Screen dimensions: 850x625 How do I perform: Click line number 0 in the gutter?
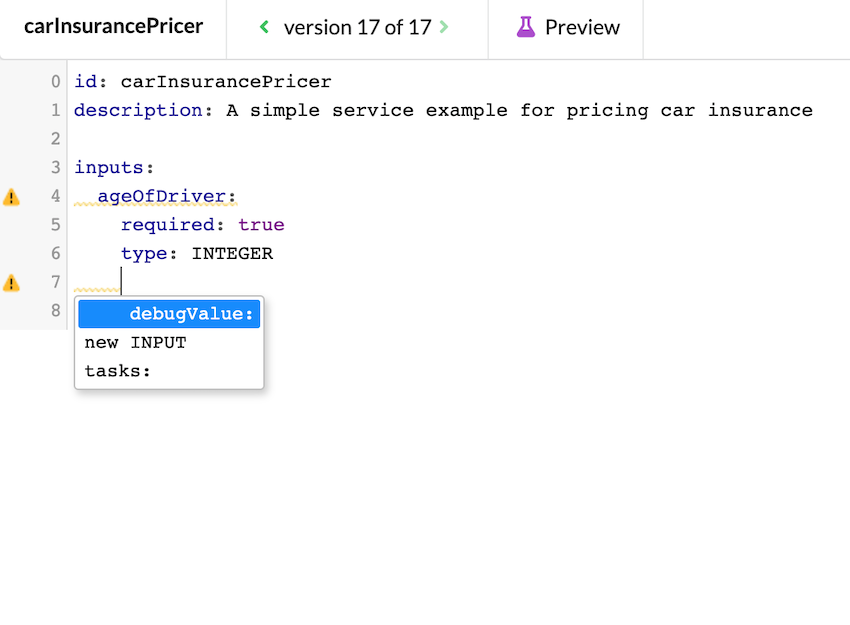55,81
